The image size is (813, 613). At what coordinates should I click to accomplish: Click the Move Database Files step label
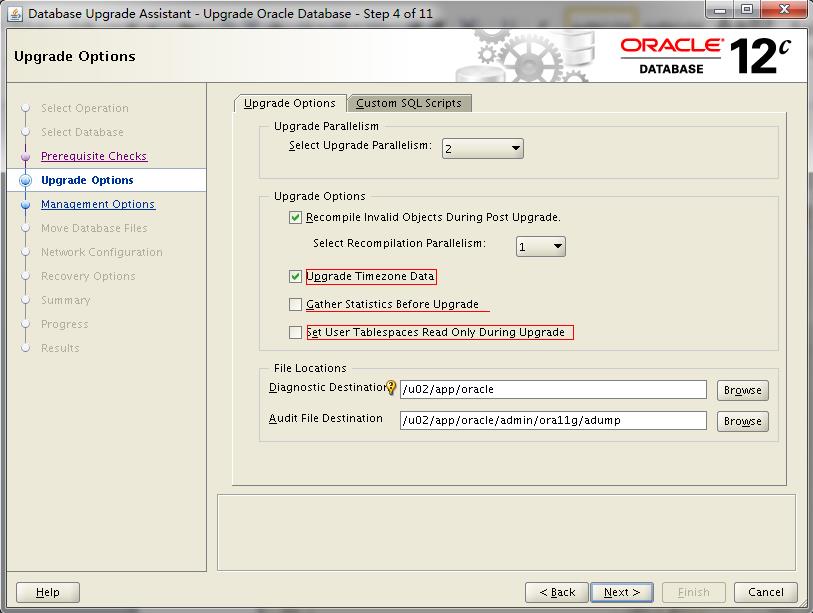[94, 228]
